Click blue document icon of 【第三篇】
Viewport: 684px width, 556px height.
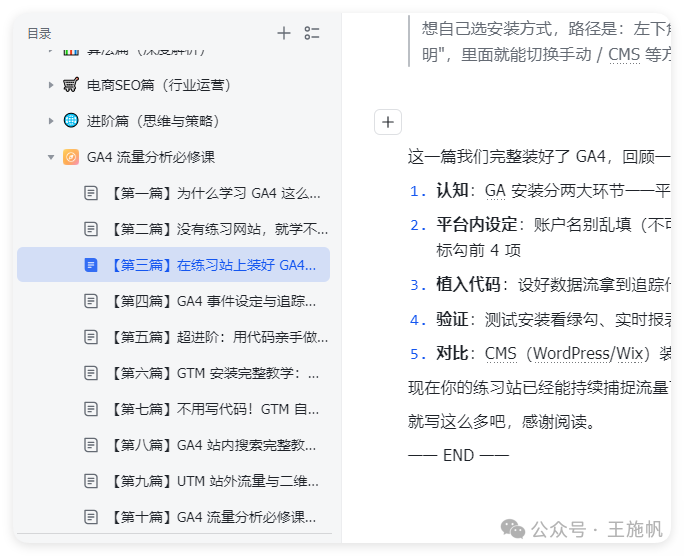[x=91, y=265]
